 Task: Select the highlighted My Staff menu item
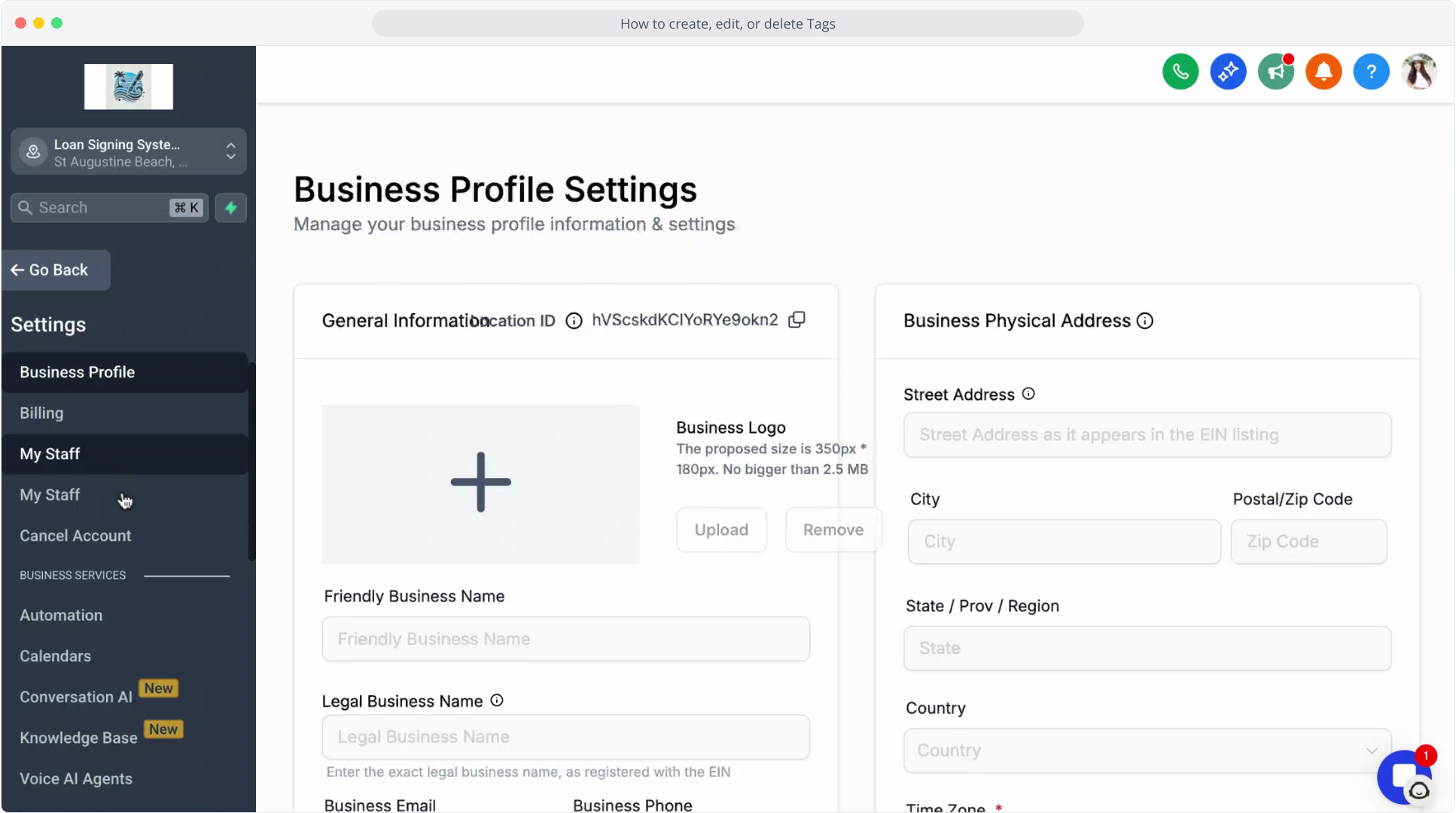click(x=125, y=454)
